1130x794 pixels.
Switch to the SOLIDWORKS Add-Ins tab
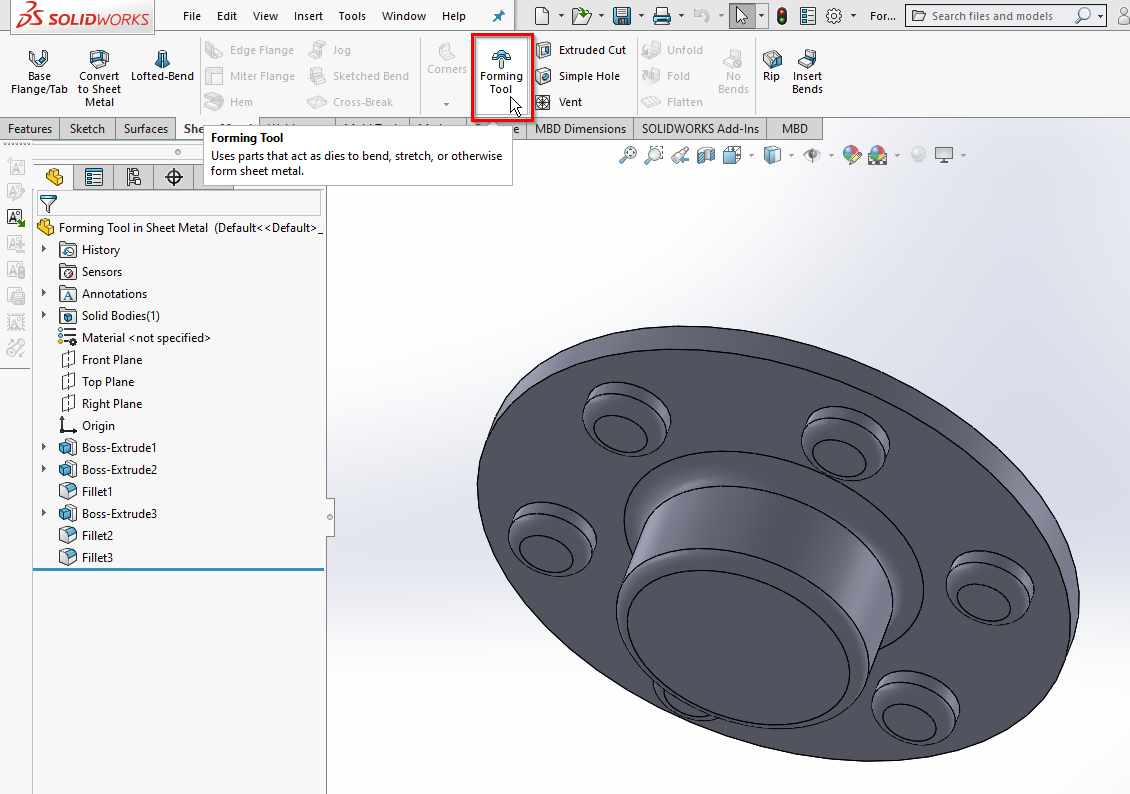coord(700,129)
